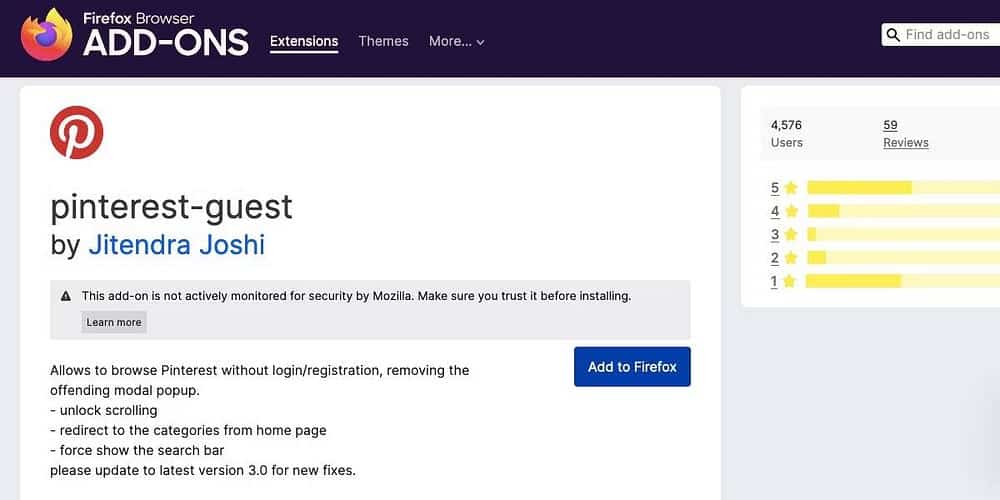Select the rating number 2 link
Screen dimensions: 1000x500
point(774,258)
